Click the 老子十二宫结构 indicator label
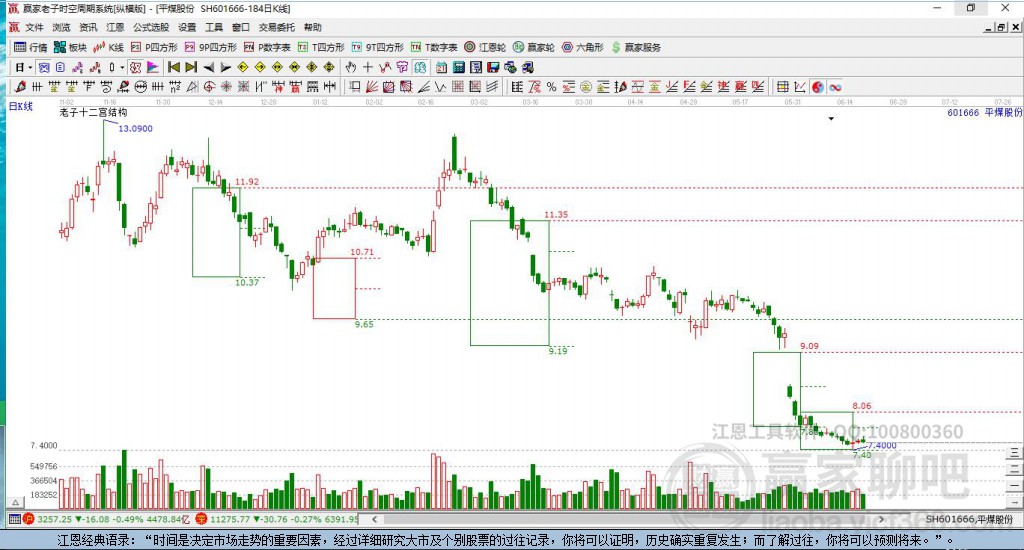 [93, 113]
